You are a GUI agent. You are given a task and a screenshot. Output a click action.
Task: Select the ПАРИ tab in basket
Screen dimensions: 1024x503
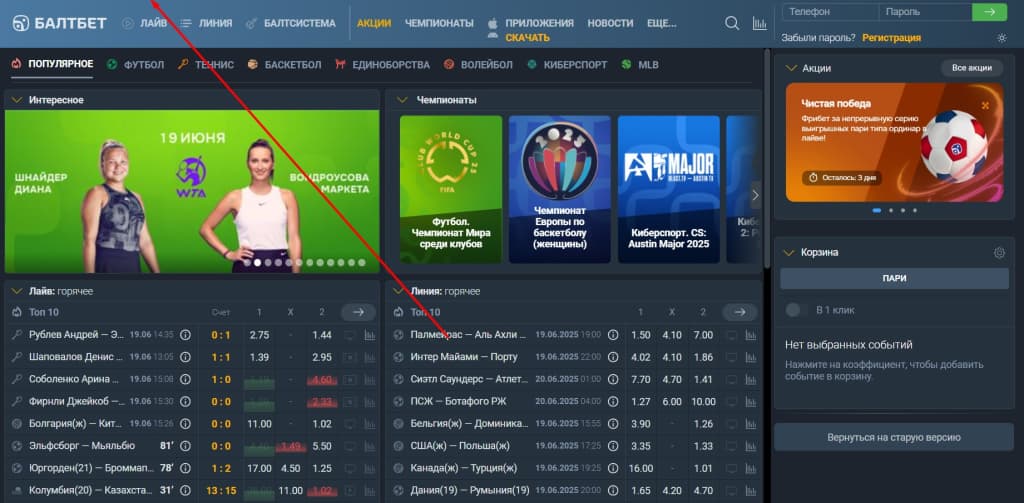(x=894, y=278)
